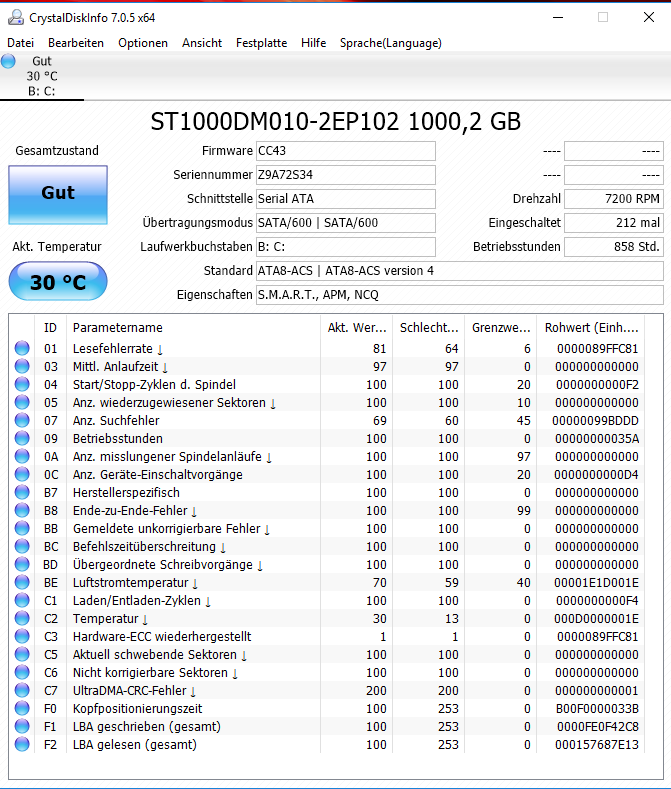
Task: Click status orb of Nicht korrigierbare Sektoren row
Action: 22,672
